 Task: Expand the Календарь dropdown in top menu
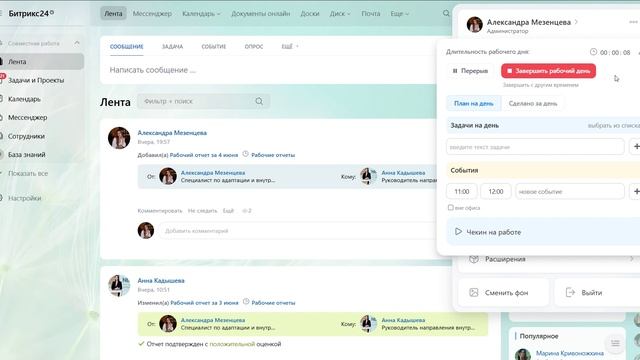pos(218,14)
